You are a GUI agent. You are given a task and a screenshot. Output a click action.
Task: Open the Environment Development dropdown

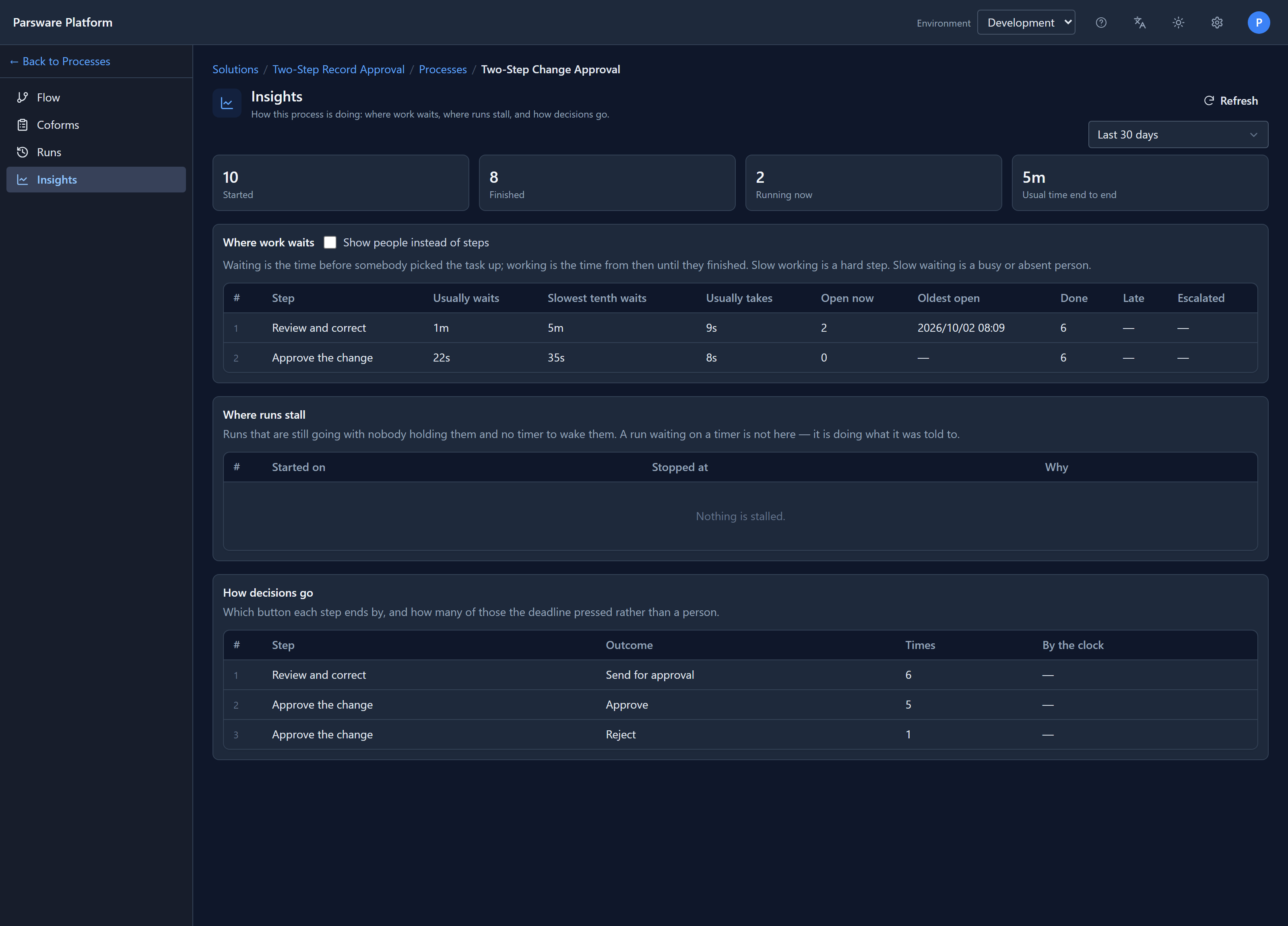1026,23
